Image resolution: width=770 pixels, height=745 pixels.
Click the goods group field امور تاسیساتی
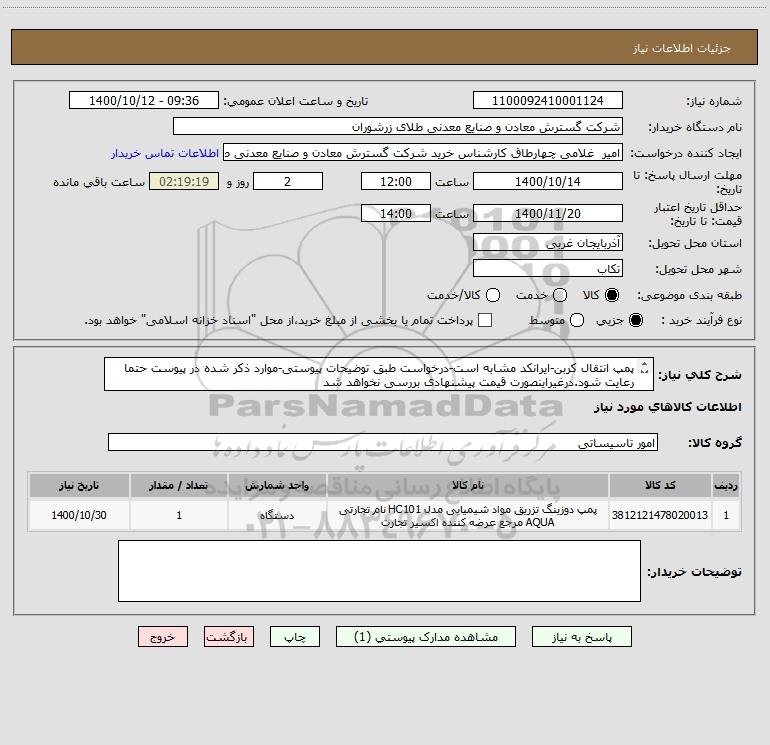383,442
